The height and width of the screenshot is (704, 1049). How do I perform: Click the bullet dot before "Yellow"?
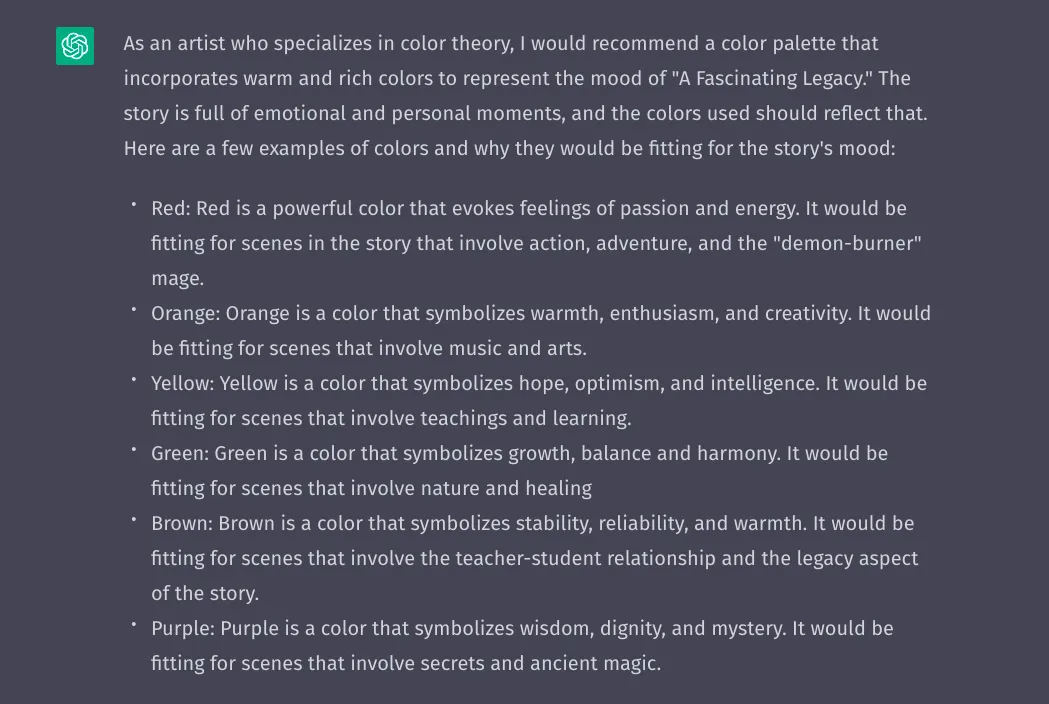[x=133, y=379]
